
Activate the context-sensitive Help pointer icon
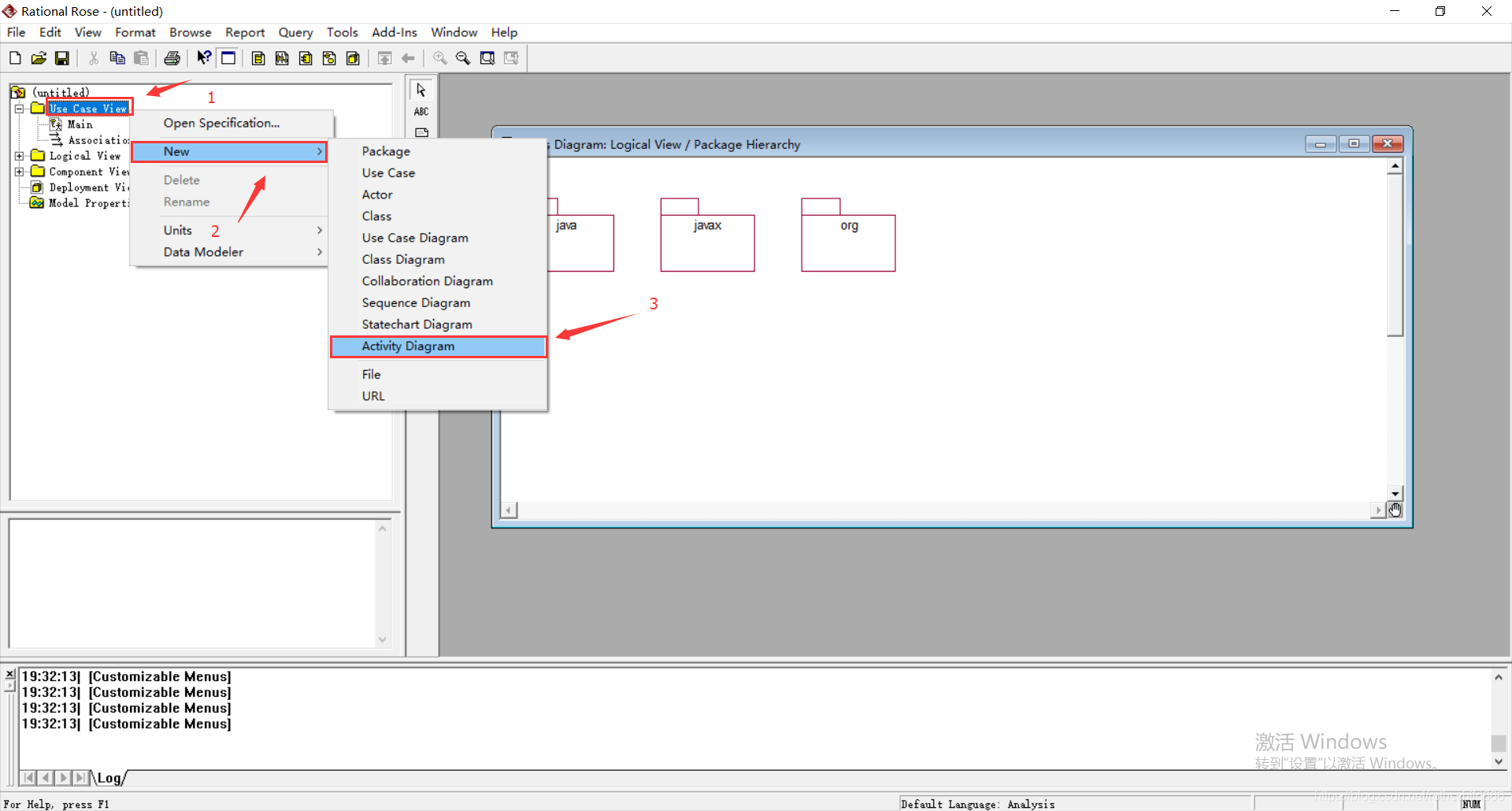point(204,58)
